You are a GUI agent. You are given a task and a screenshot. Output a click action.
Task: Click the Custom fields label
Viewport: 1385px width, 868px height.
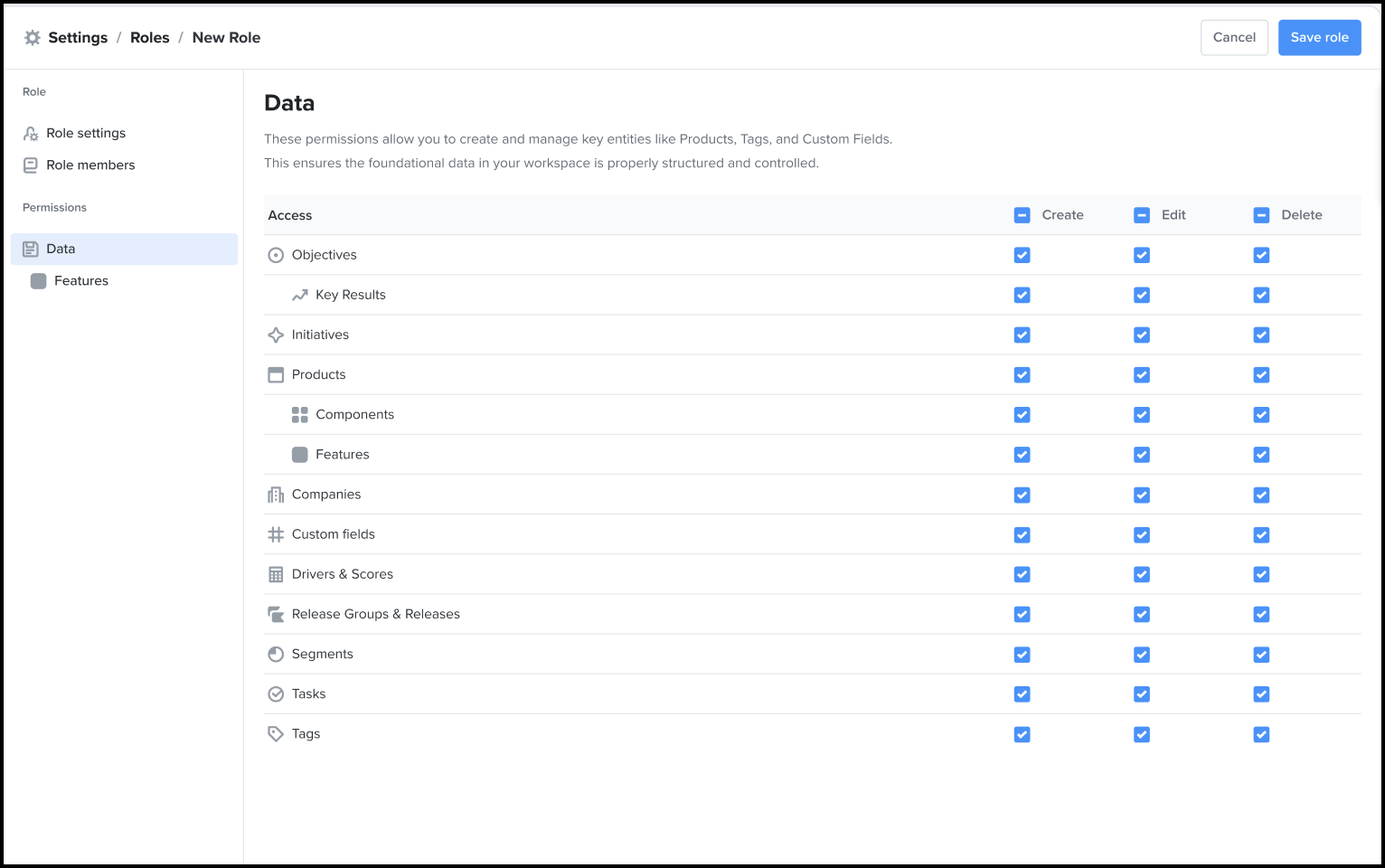coord(333,534)
